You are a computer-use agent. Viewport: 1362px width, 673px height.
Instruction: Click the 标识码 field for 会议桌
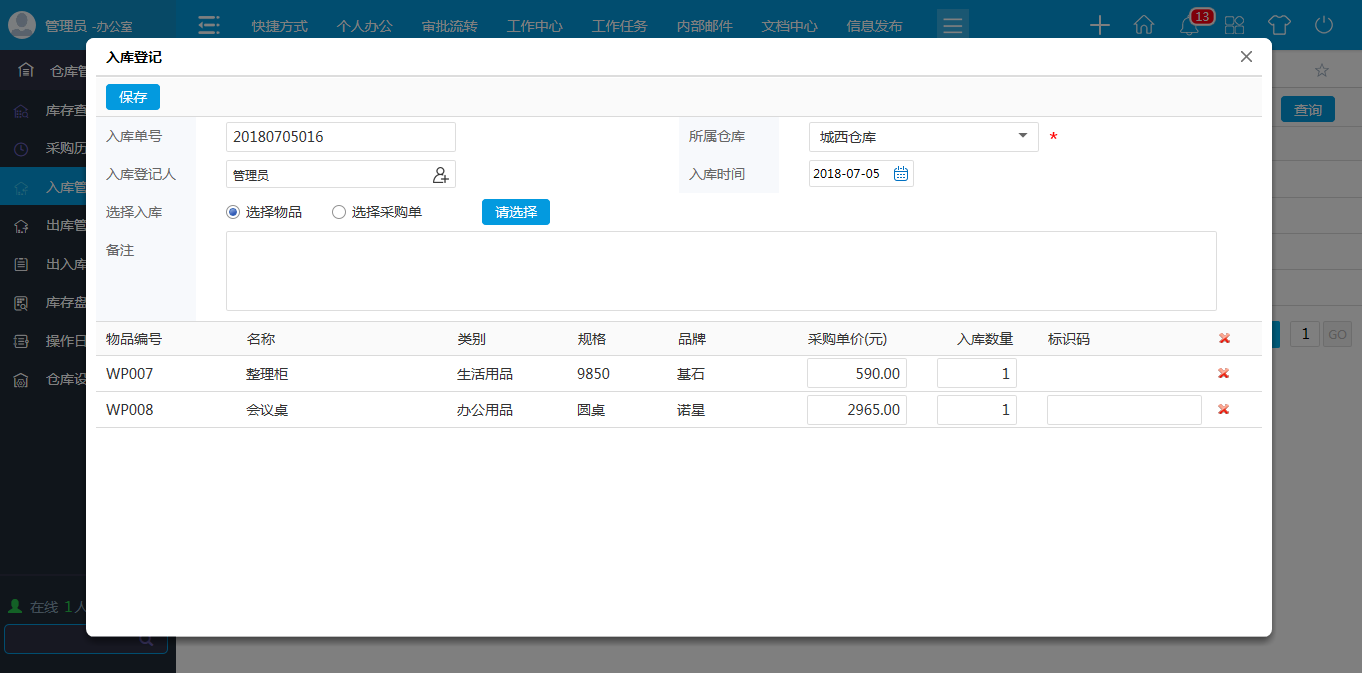(x=1123, y=410)
